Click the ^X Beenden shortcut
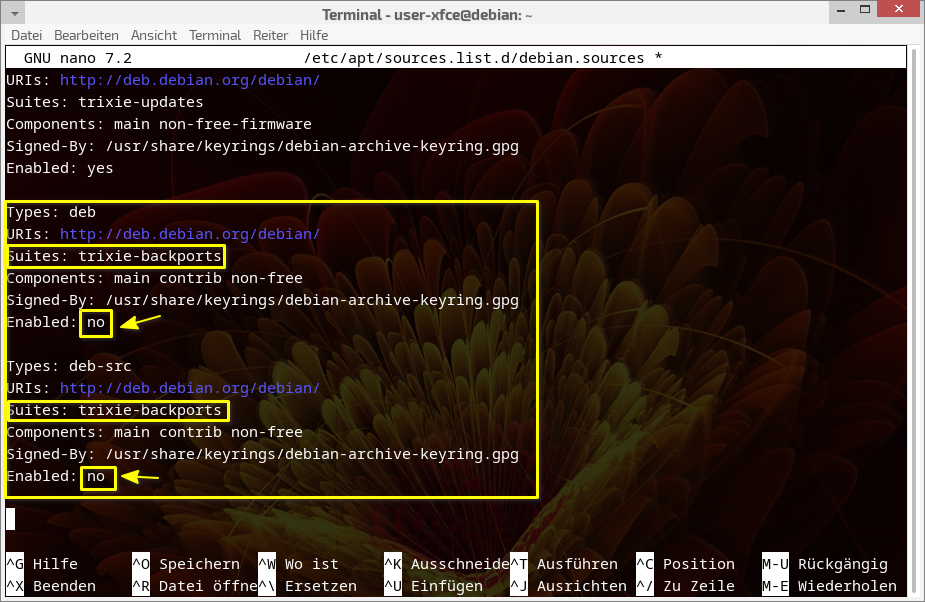This screenshot has height=602, width=925. [51, 586]
